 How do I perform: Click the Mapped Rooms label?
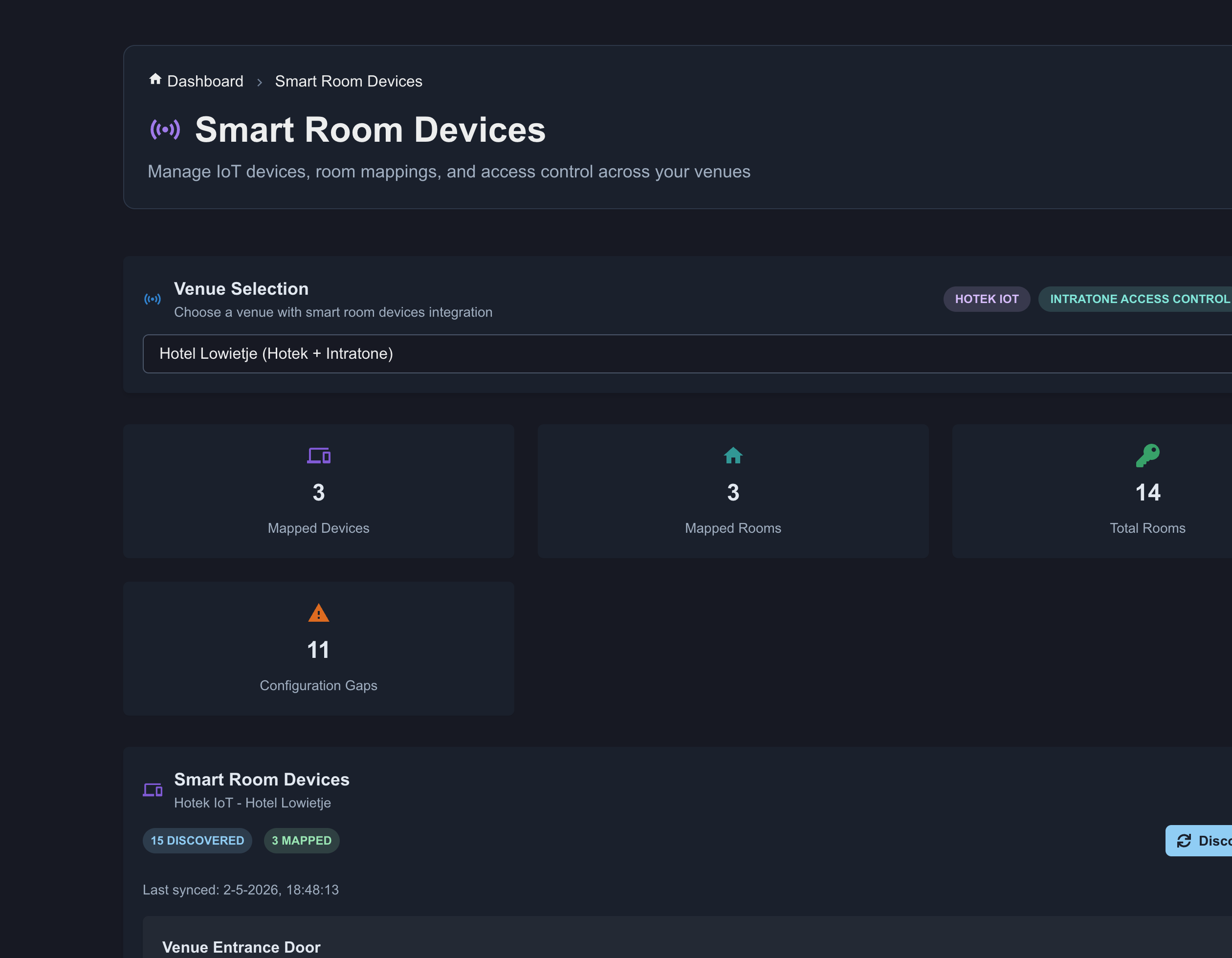(733, 528)
